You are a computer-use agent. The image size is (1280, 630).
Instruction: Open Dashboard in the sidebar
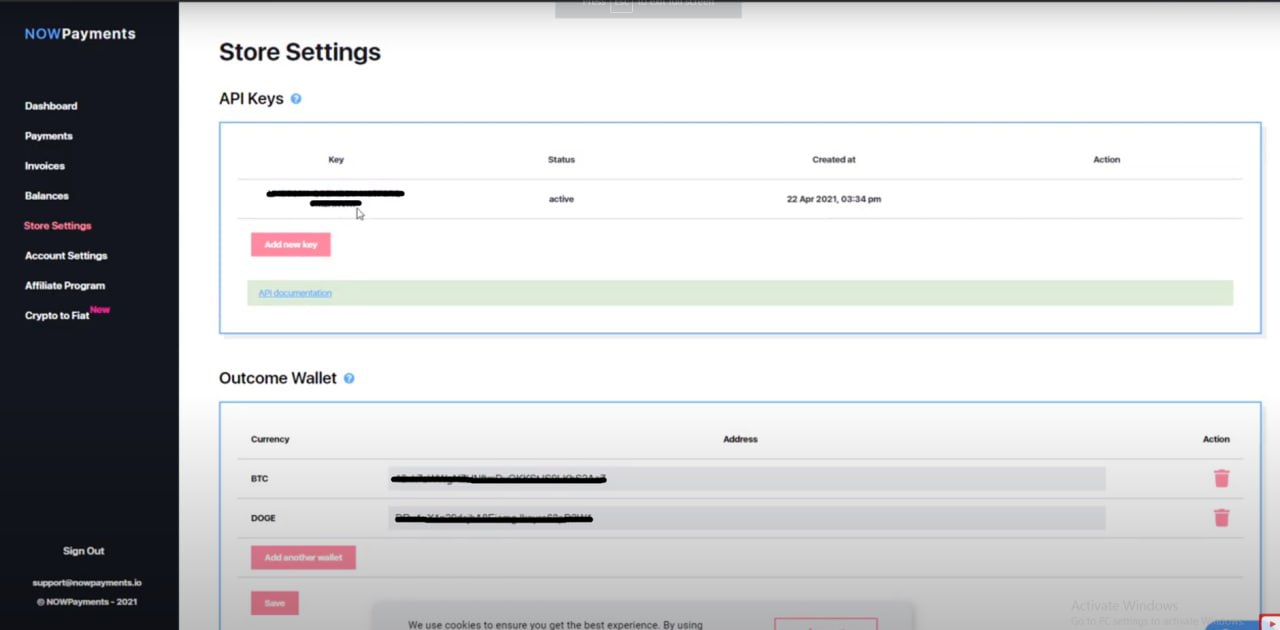(51, 106)
